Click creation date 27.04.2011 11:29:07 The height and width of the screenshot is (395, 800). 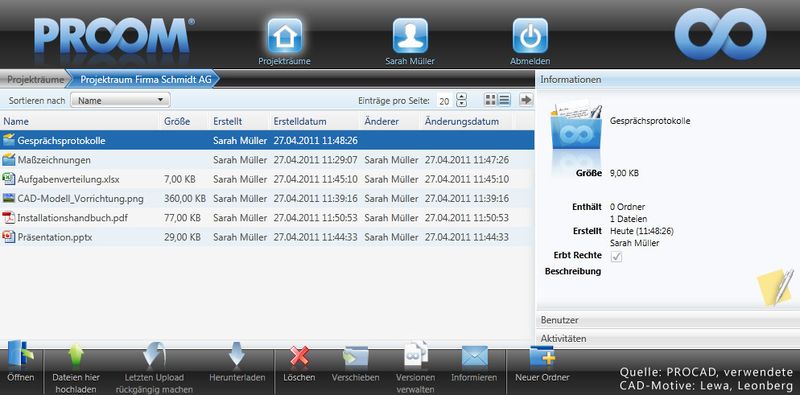[x=315, y=160]
